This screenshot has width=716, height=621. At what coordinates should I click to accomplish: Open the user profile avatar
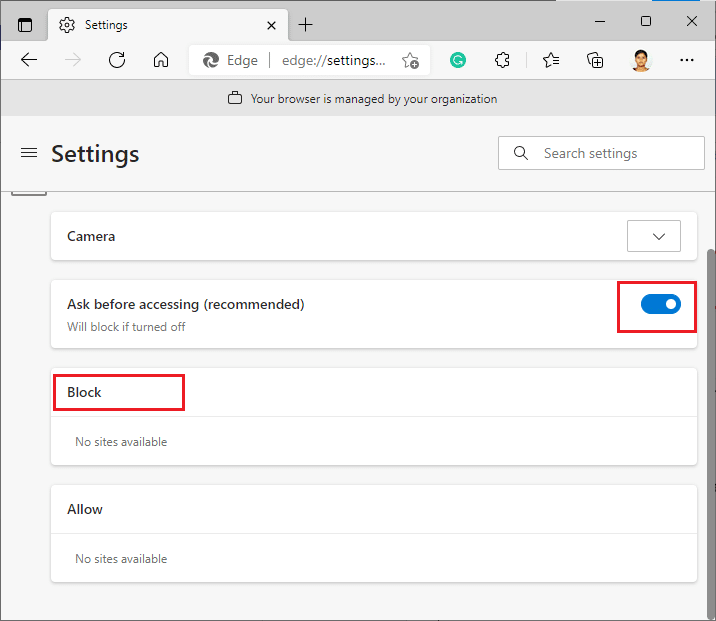click(x=641, y=60)
